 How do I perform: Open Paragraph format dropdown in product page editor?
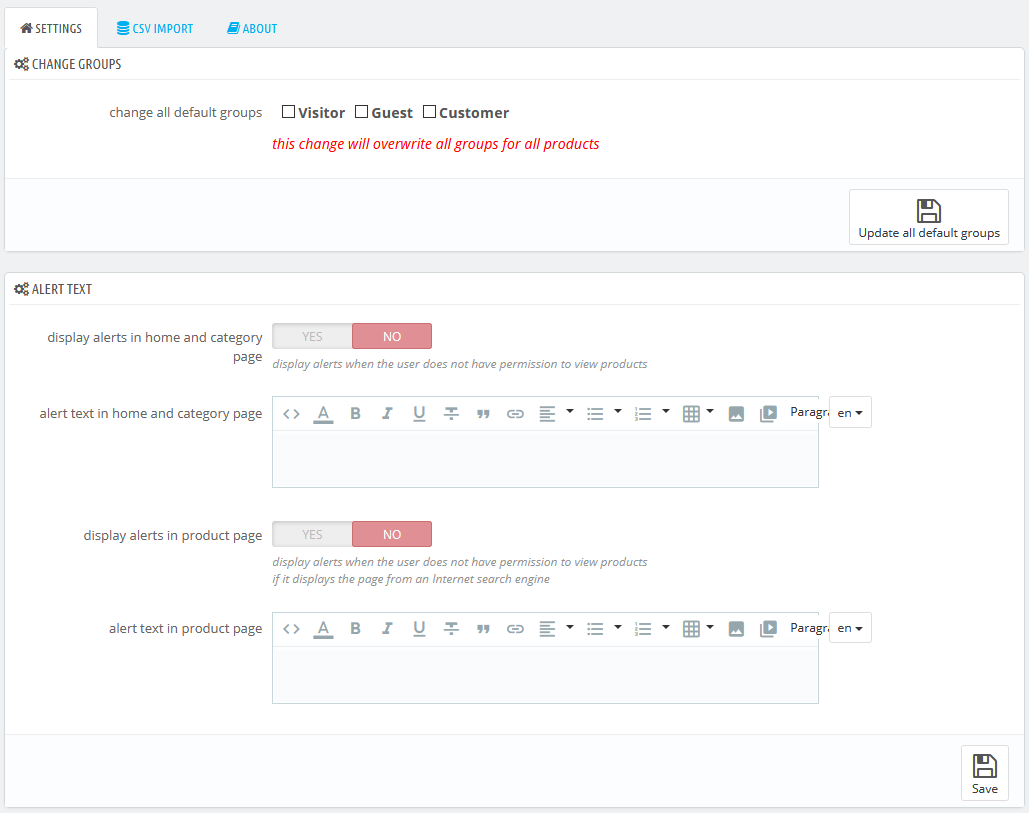tap(808, 628)
